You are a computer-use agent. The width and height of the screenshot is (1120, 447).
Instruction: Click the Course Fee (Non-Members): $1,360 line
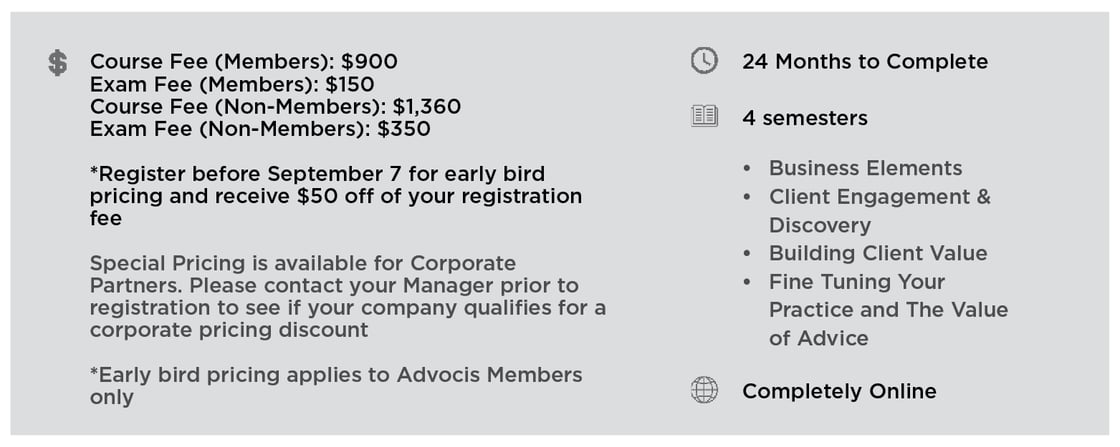coord(275,106)
